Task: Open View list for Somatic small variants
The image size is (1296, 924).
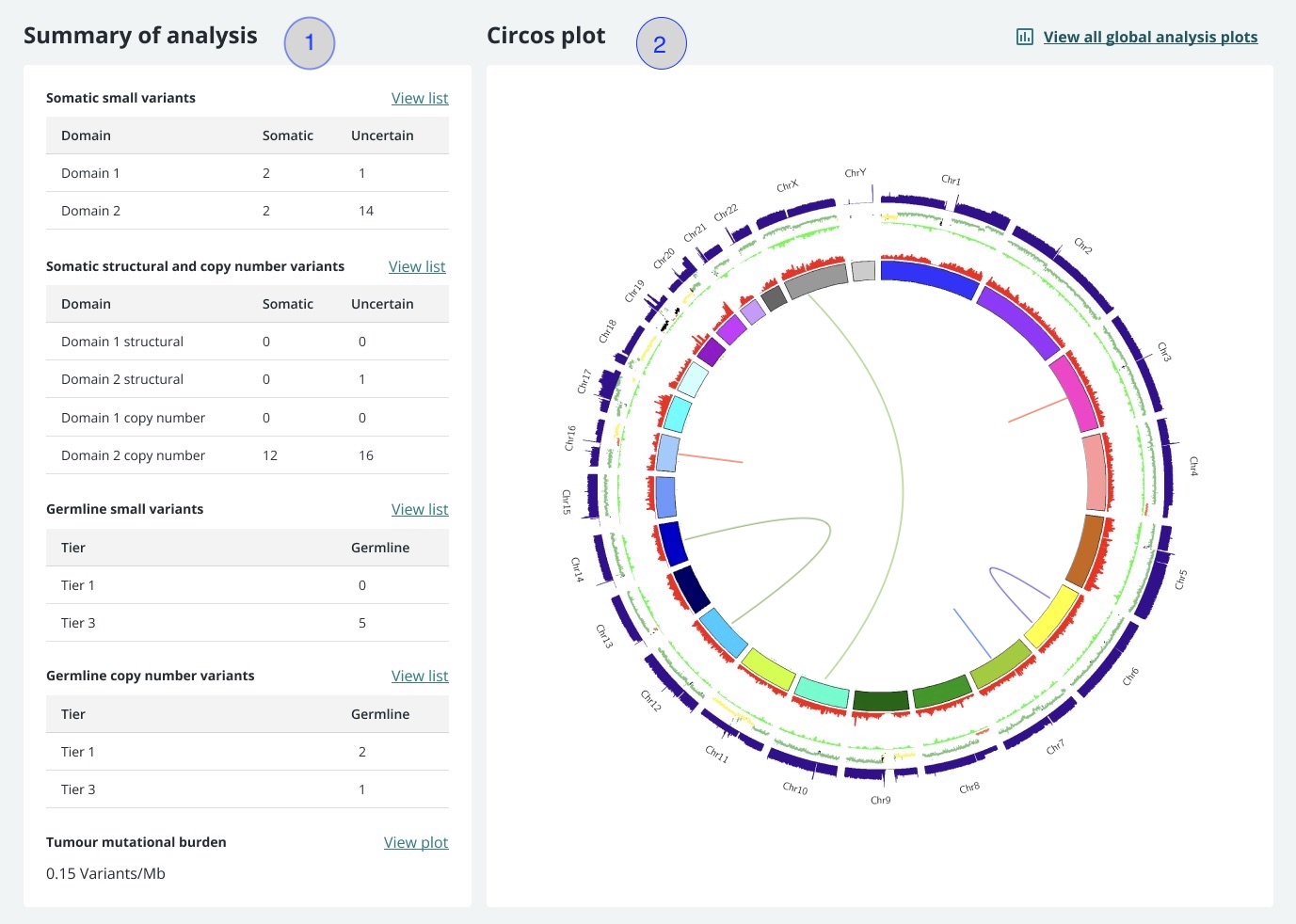Action: pos(420,98)
